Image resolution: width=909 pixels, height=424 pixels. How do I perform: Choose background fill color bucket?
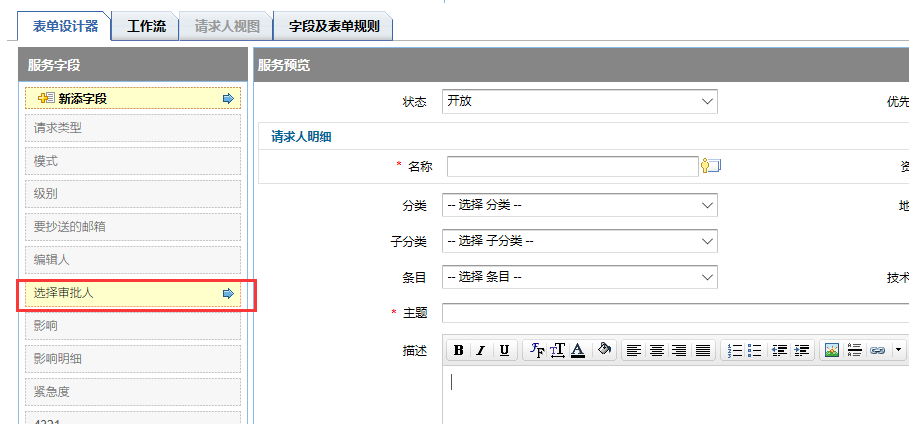pos(604,350)
